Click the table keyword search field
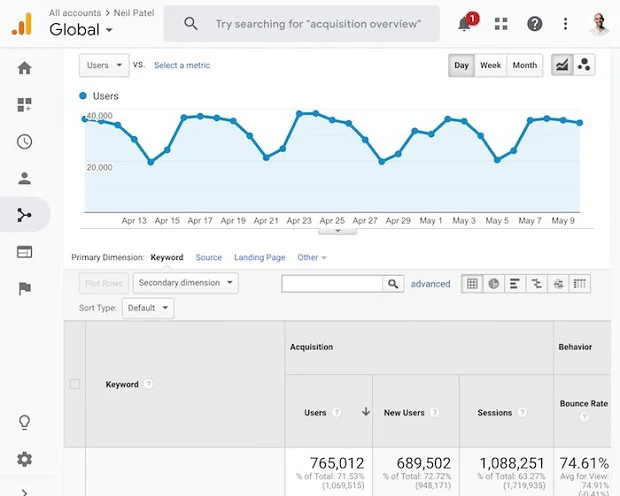The height and width of the screenshot is (496, 620). [x=333, y=284]
